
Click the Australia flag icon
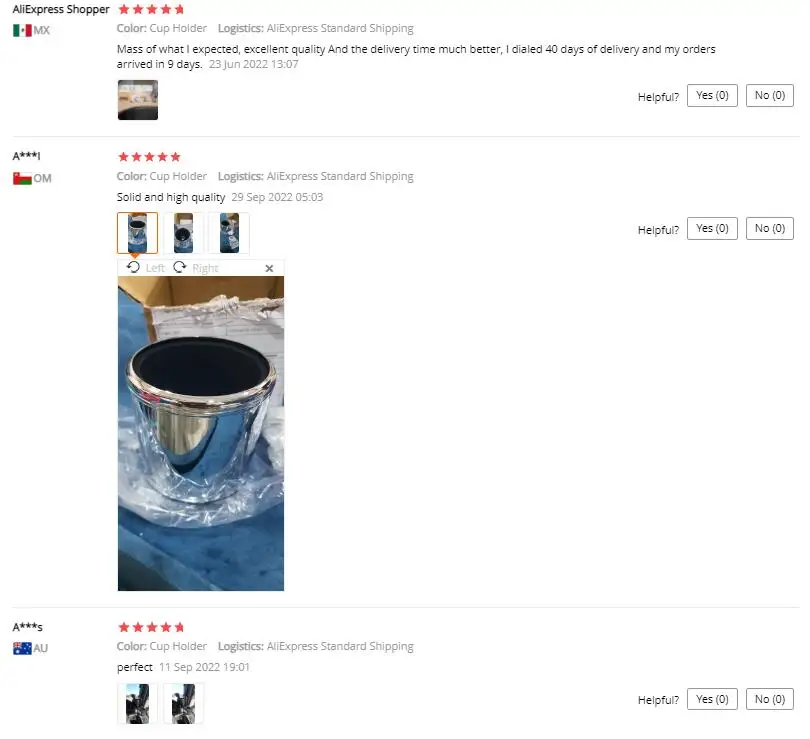[x=22, y=648]
